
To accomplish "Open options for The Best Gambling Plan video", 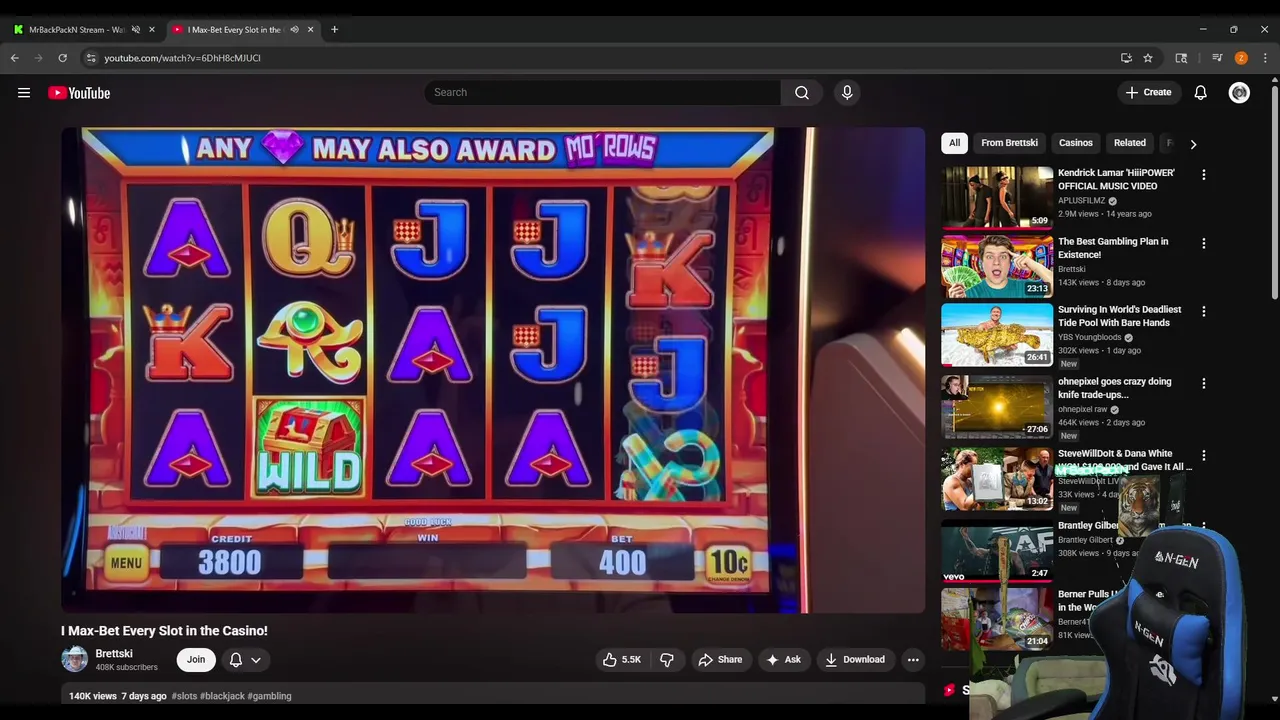I will point(1203,243).
